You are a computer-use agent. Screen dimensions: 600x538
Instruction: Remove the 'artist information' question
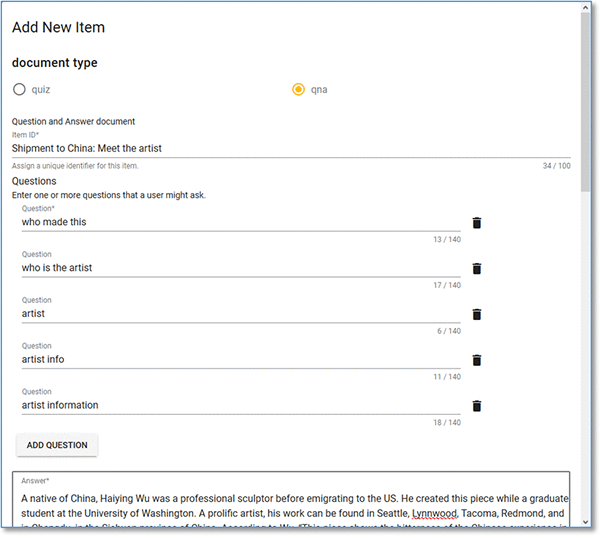[x=476, y=406]
